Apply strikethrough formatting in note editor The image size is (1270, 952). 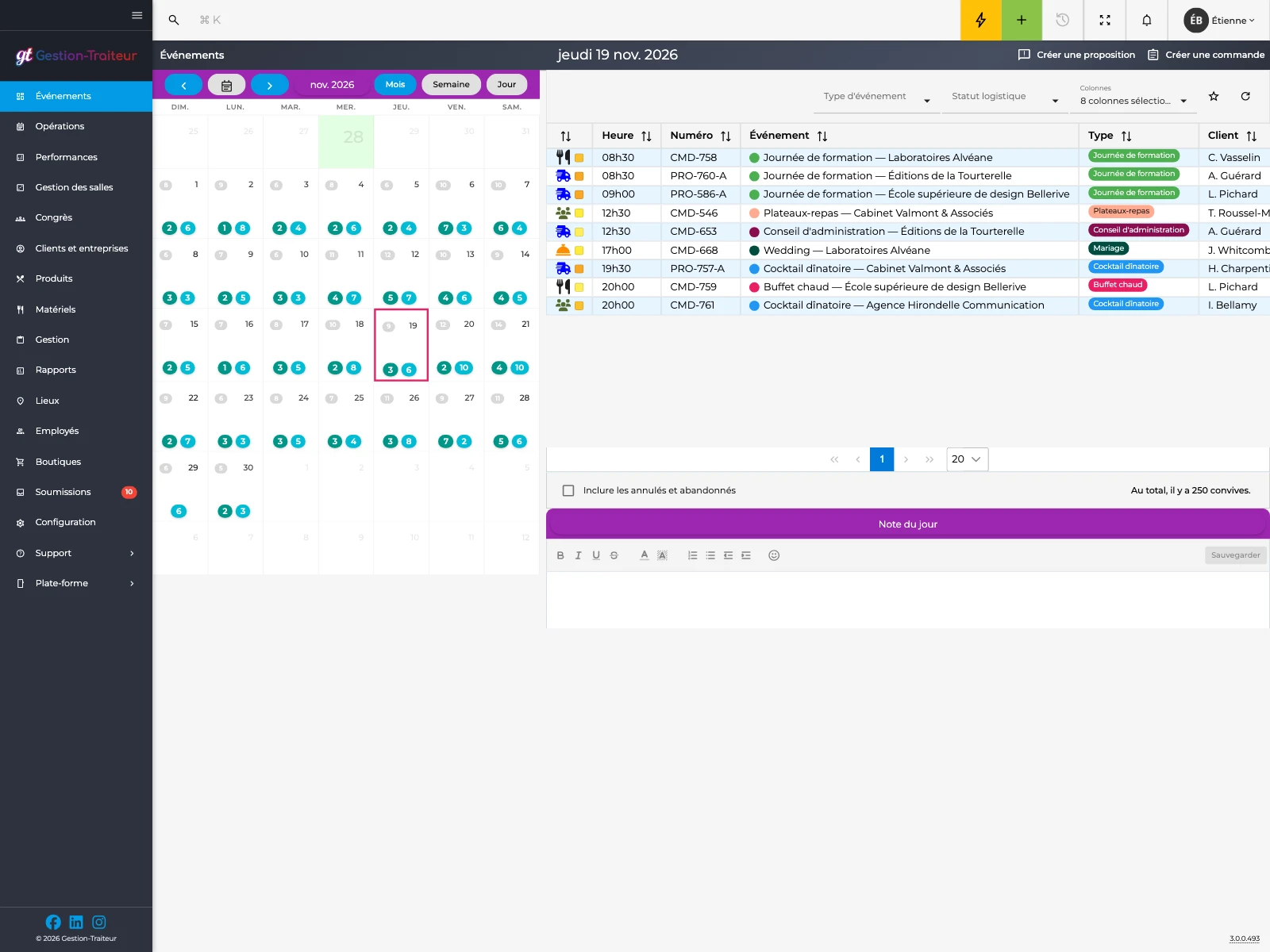click(x=614, y=555)
